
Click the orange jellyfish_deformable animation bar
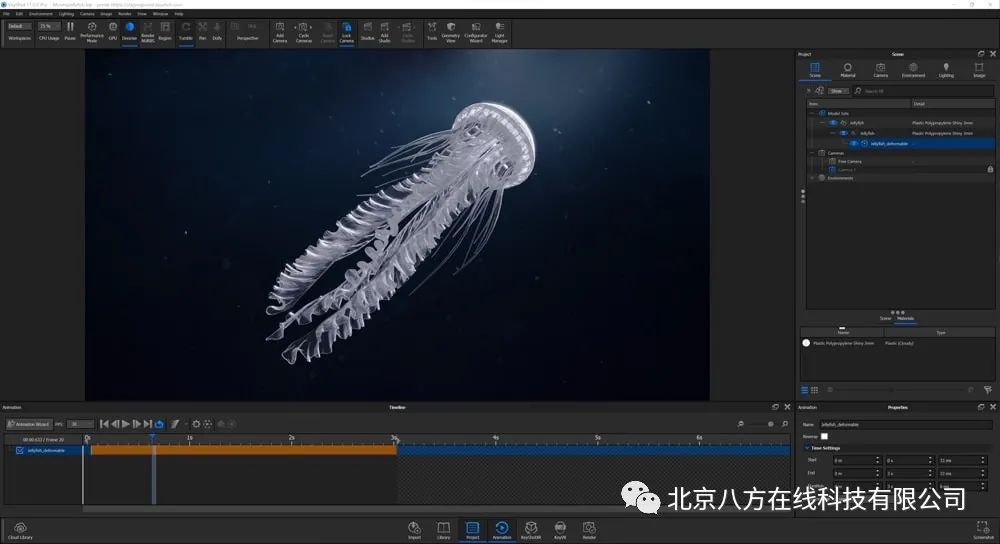[x=243, y=450]
